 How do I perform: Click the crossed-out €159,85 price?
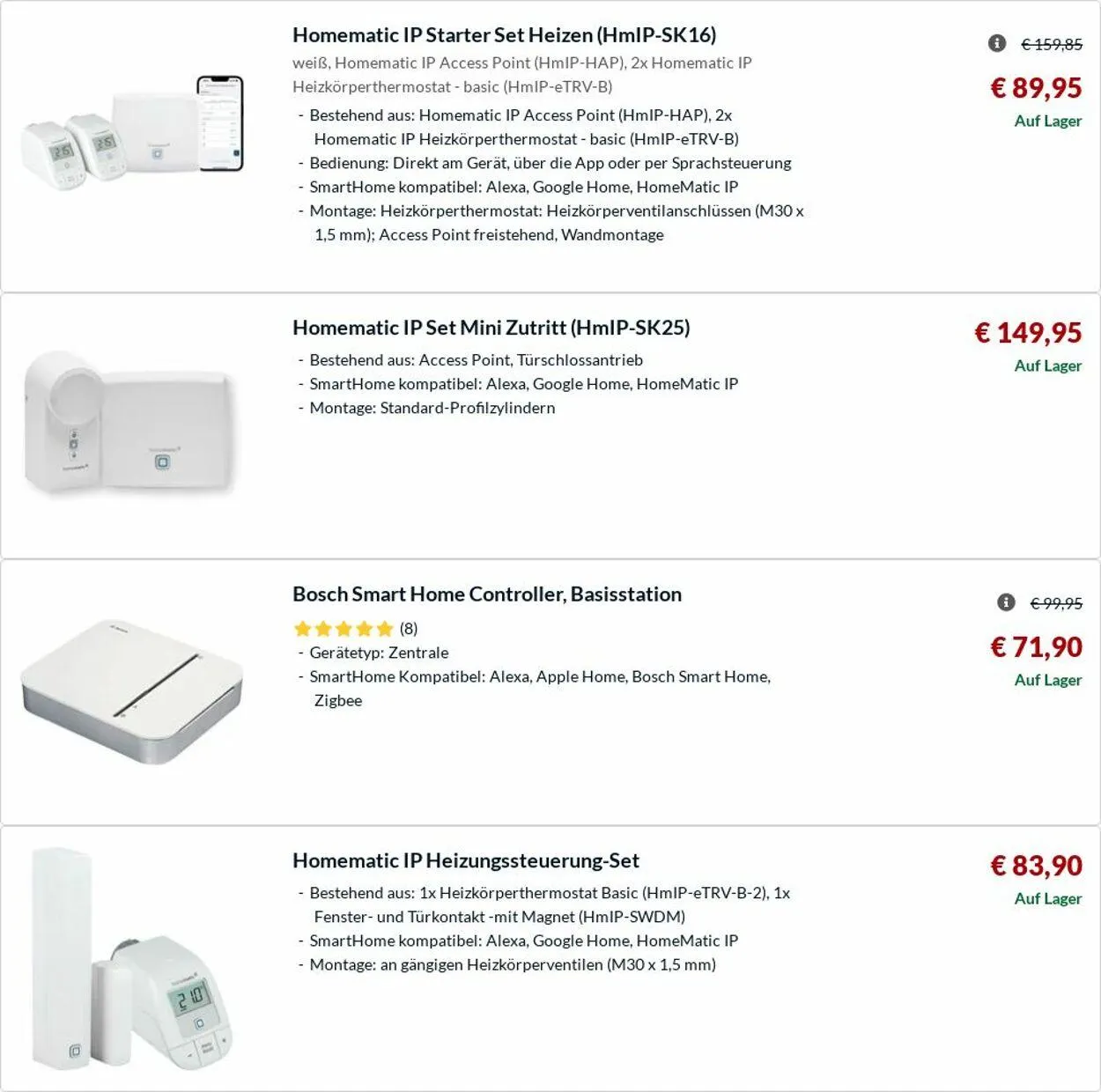pyautogui.click(x=1052, y=44)
